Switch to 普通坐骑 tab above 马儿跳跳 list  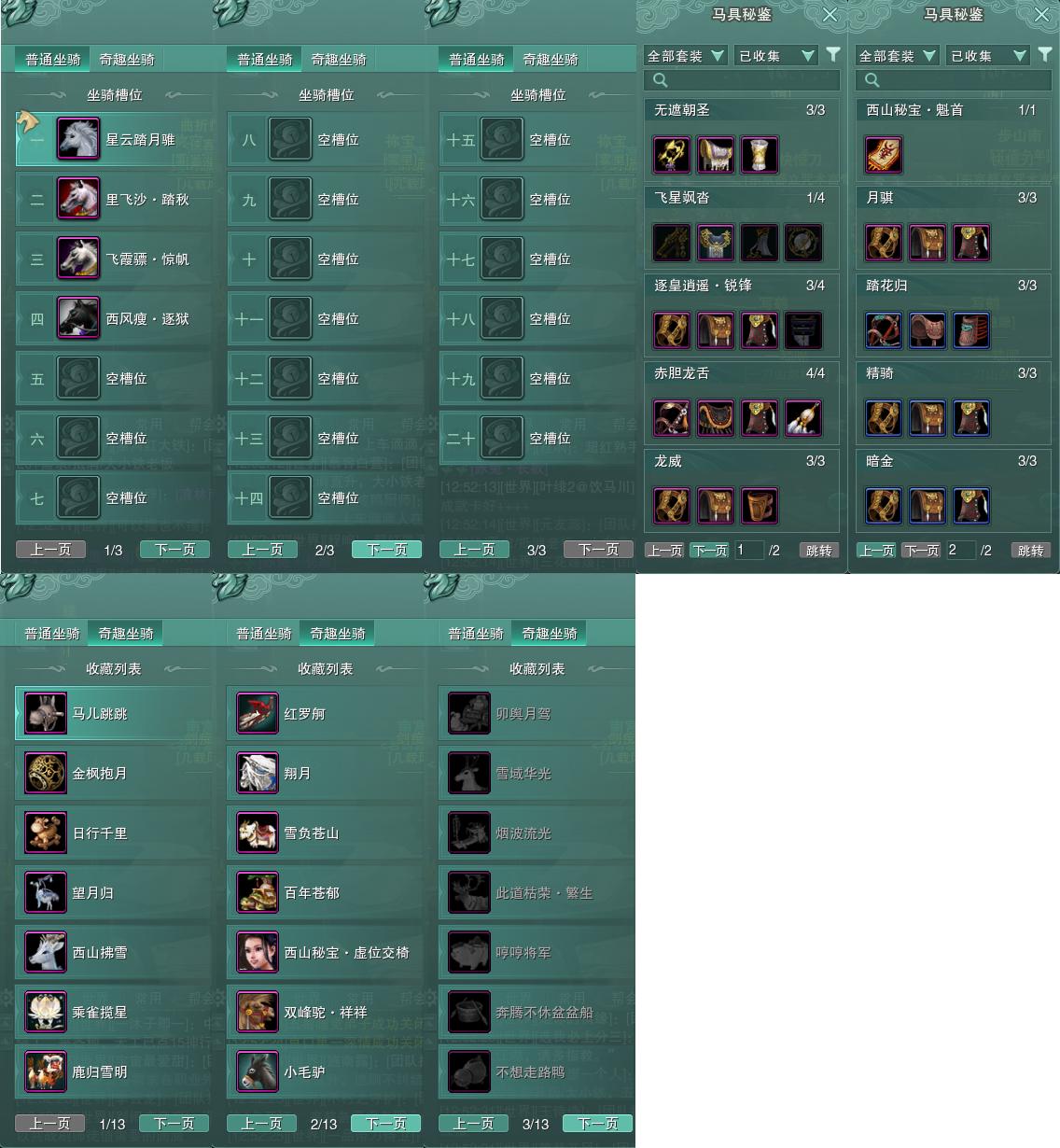pyautogui.click(x=52, y=633)
